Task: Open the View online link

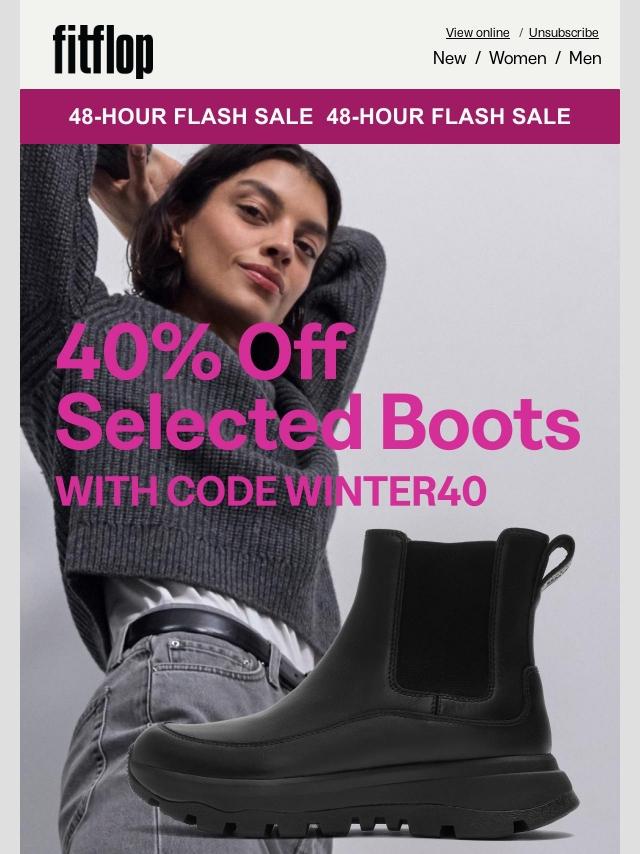Action: point(478,33)
